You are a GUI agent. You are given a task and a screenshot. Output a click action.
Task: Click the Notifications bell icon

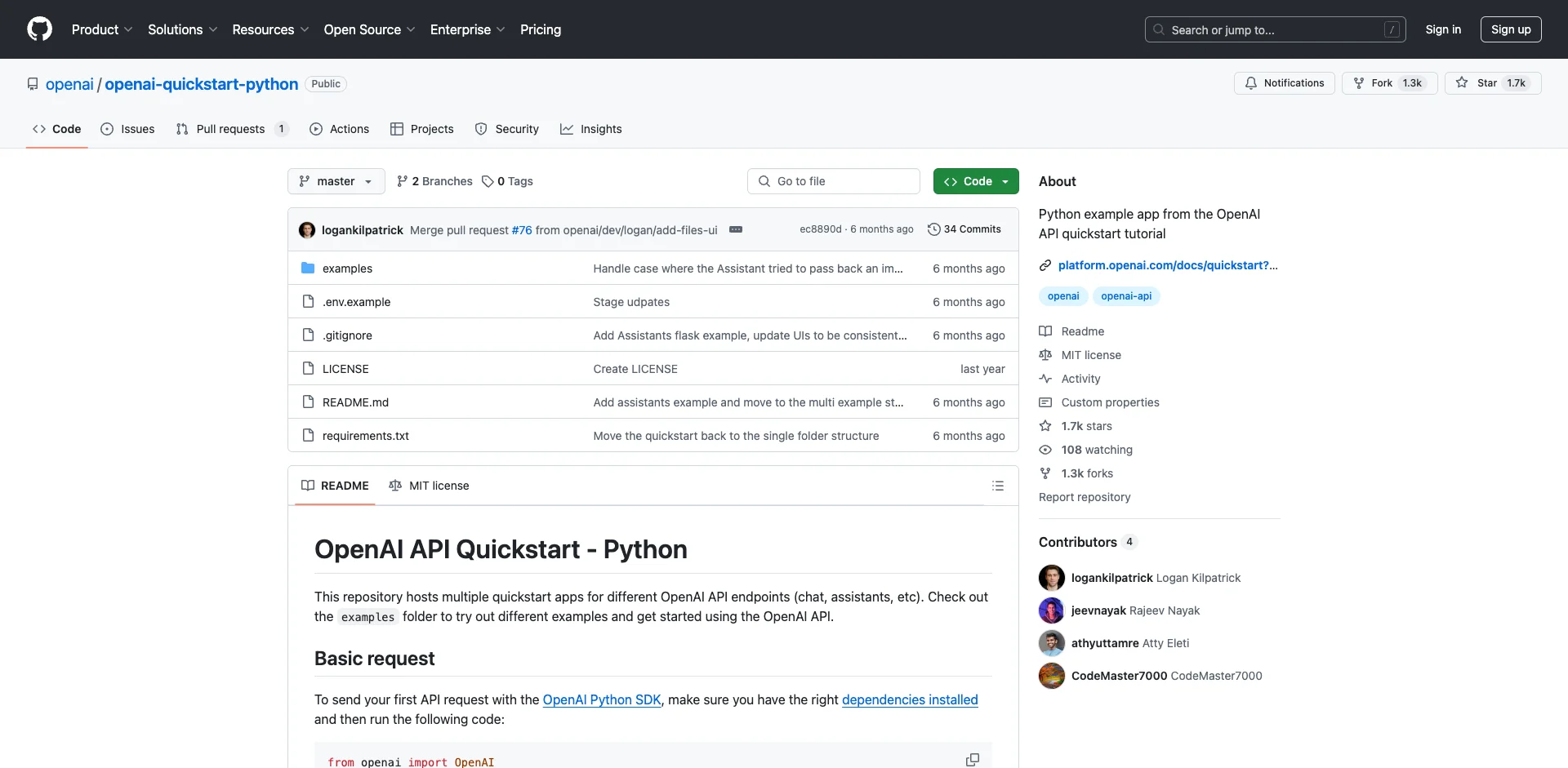[x=1250, y=83]
